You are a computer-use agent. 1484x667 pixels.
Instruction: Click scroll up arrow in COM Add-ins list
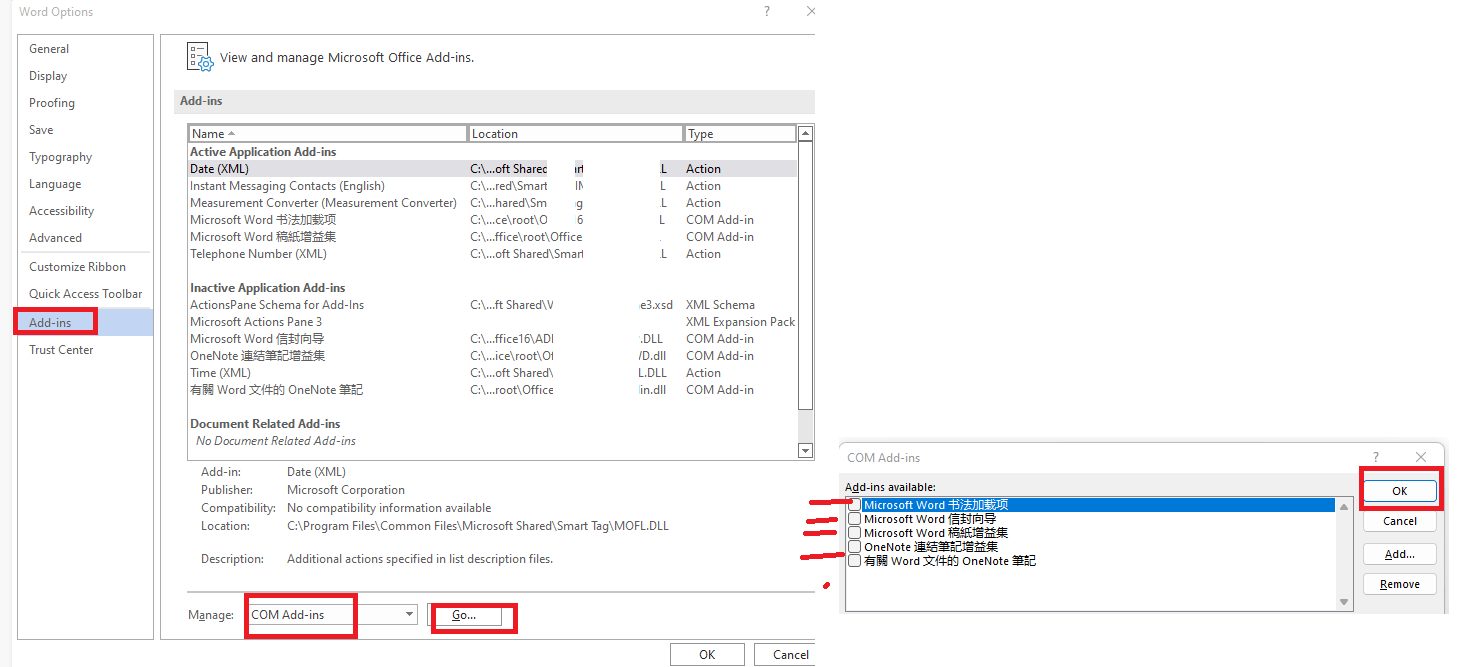(1344, 505)
